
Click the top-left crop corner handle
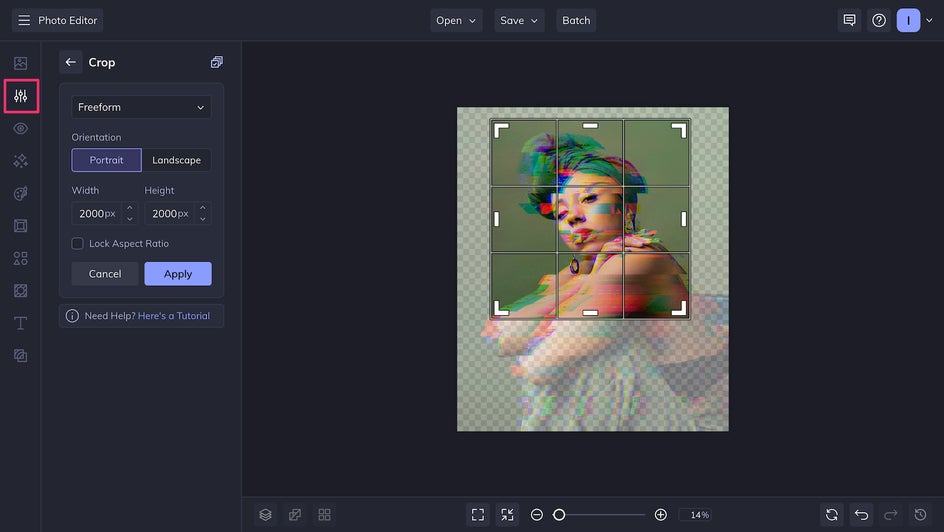(x=500, y=129)
